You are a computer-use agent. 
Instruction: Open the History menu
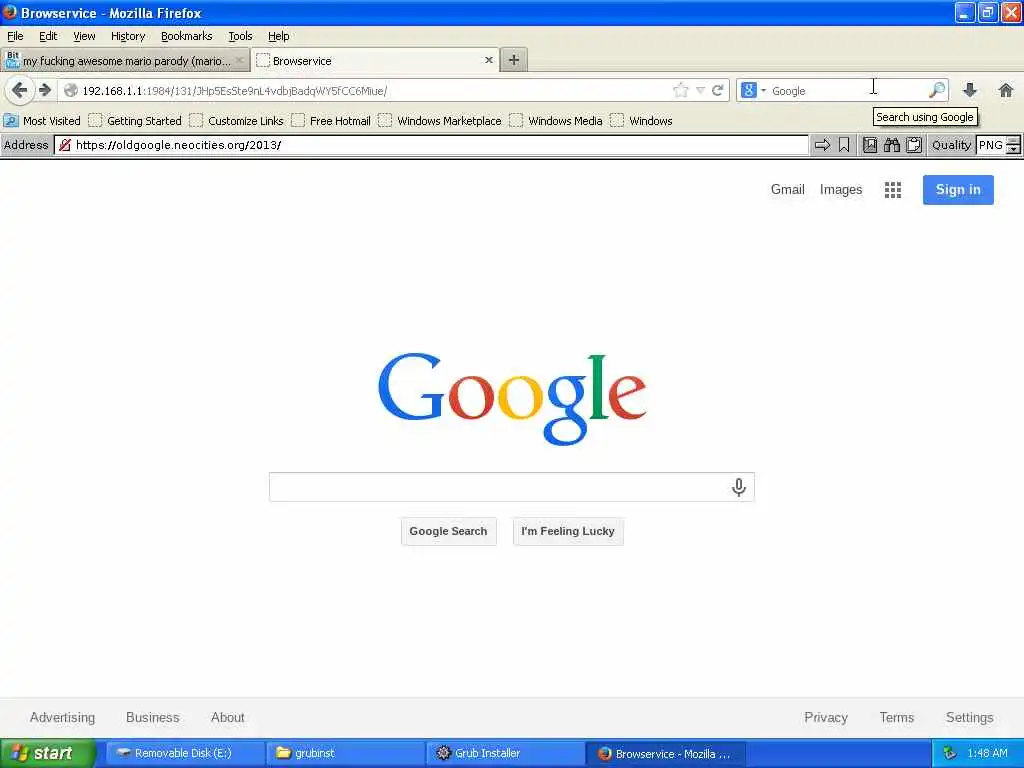click(128, 36)
